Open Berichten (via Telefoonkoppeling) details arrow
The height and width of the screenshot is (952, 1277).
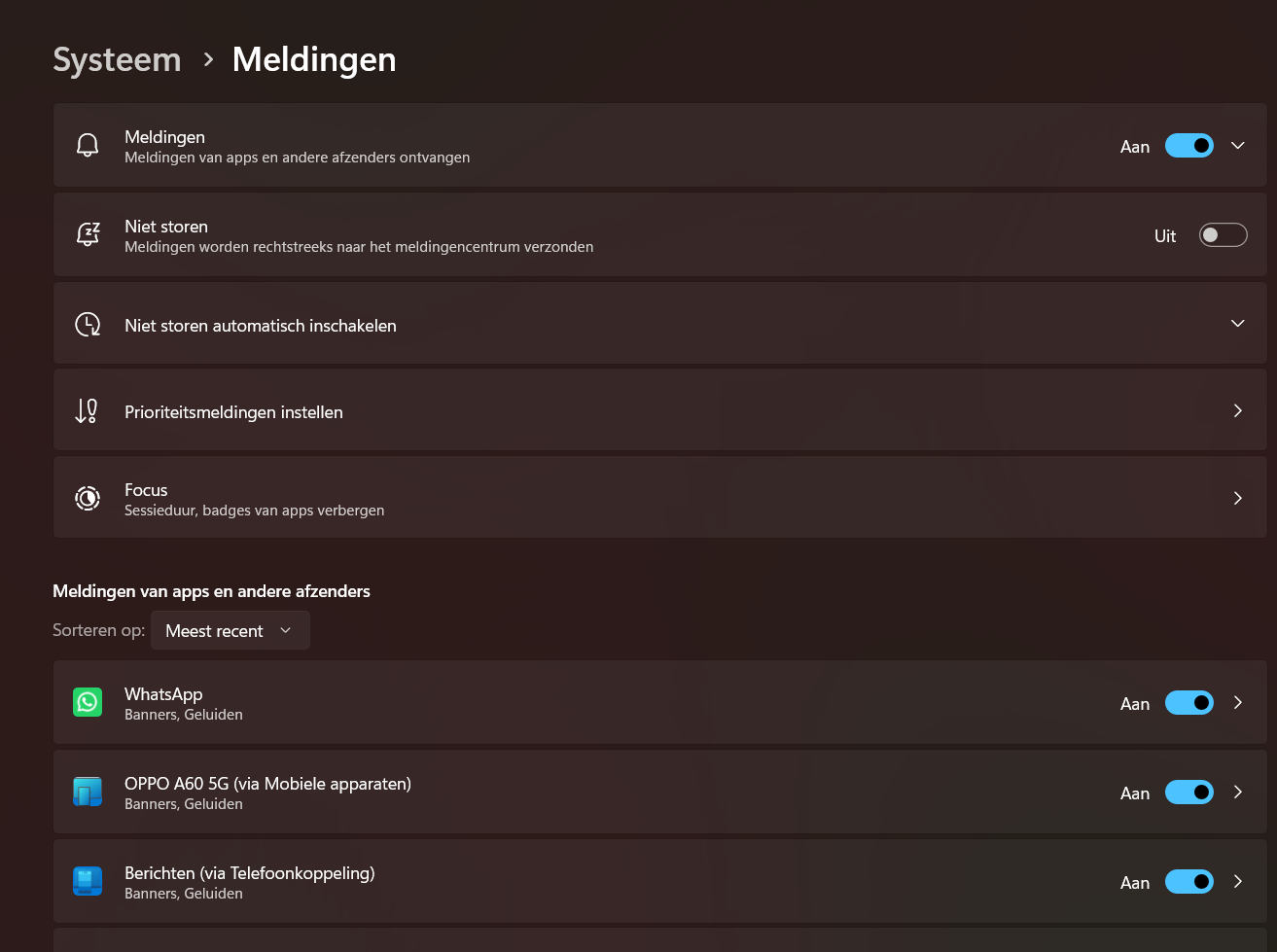click(1238, 882)
